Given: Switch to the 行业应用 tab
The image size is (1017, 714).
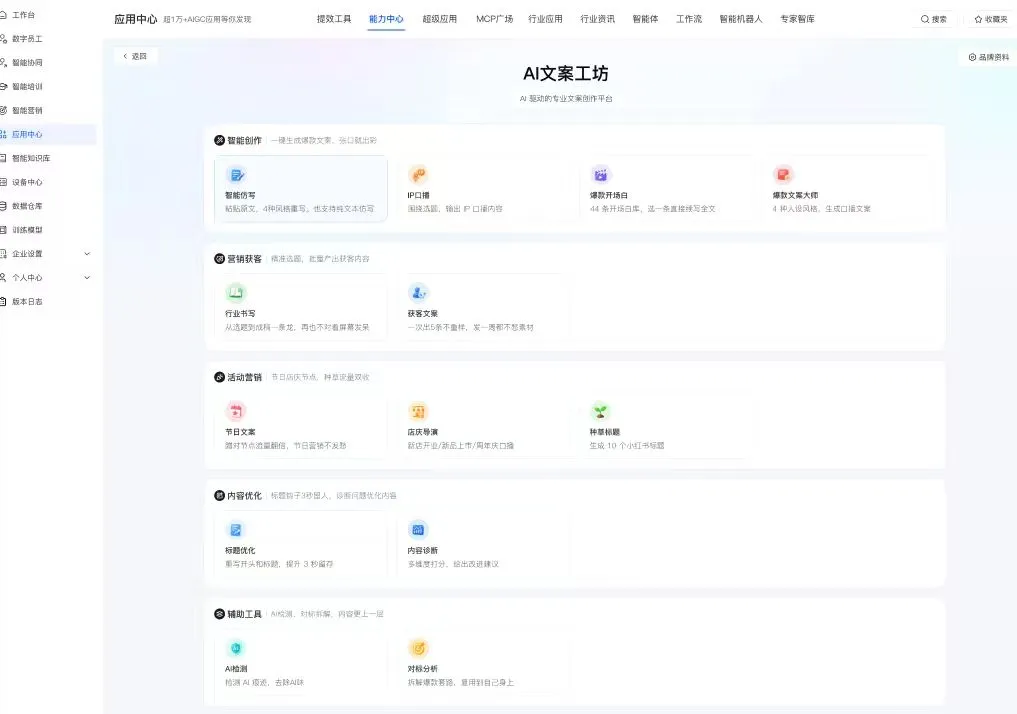Looking at the screenshot, I should 545,19.
